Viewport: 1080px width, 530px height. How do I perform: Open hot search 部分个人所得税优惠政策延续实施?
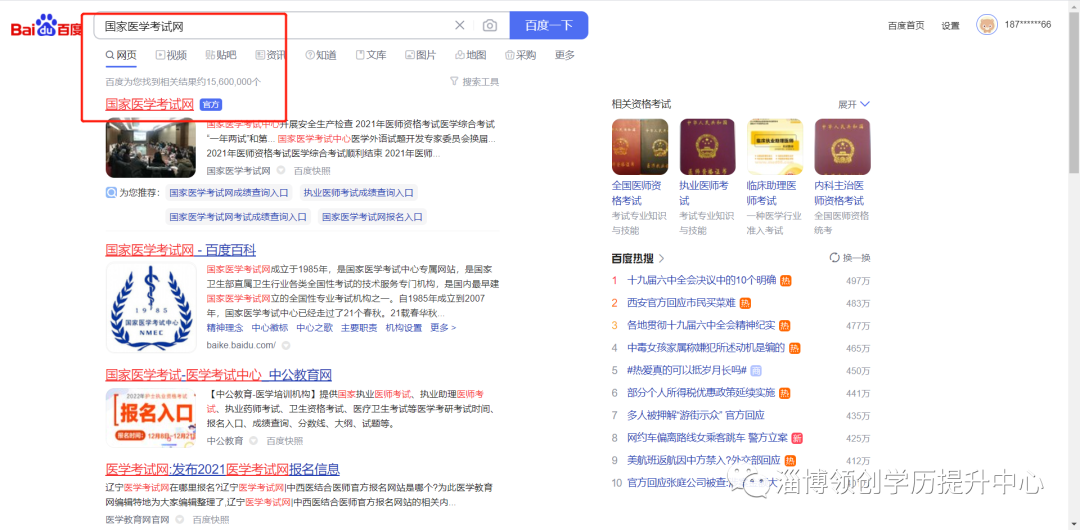click(x=702, y=393)
